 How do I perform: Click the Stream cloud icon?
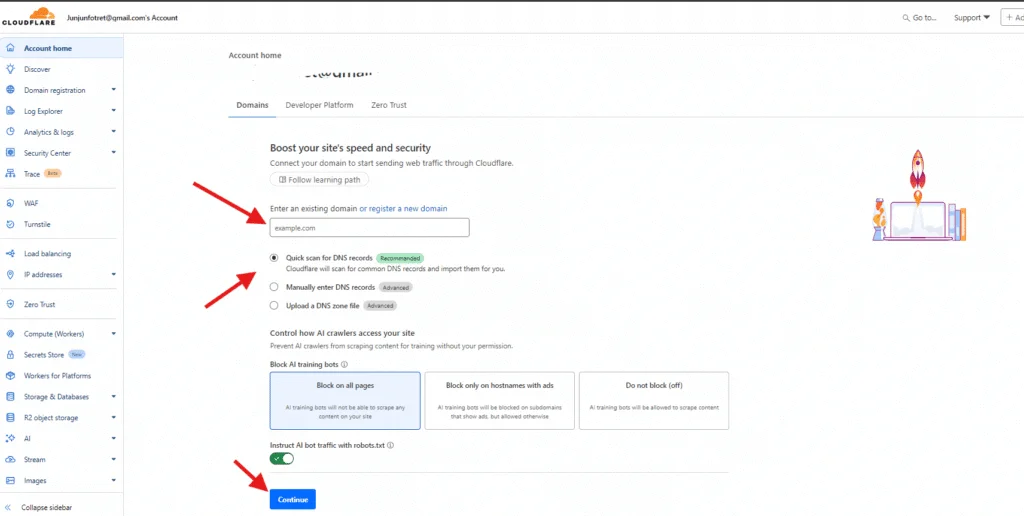pos(10,459)
